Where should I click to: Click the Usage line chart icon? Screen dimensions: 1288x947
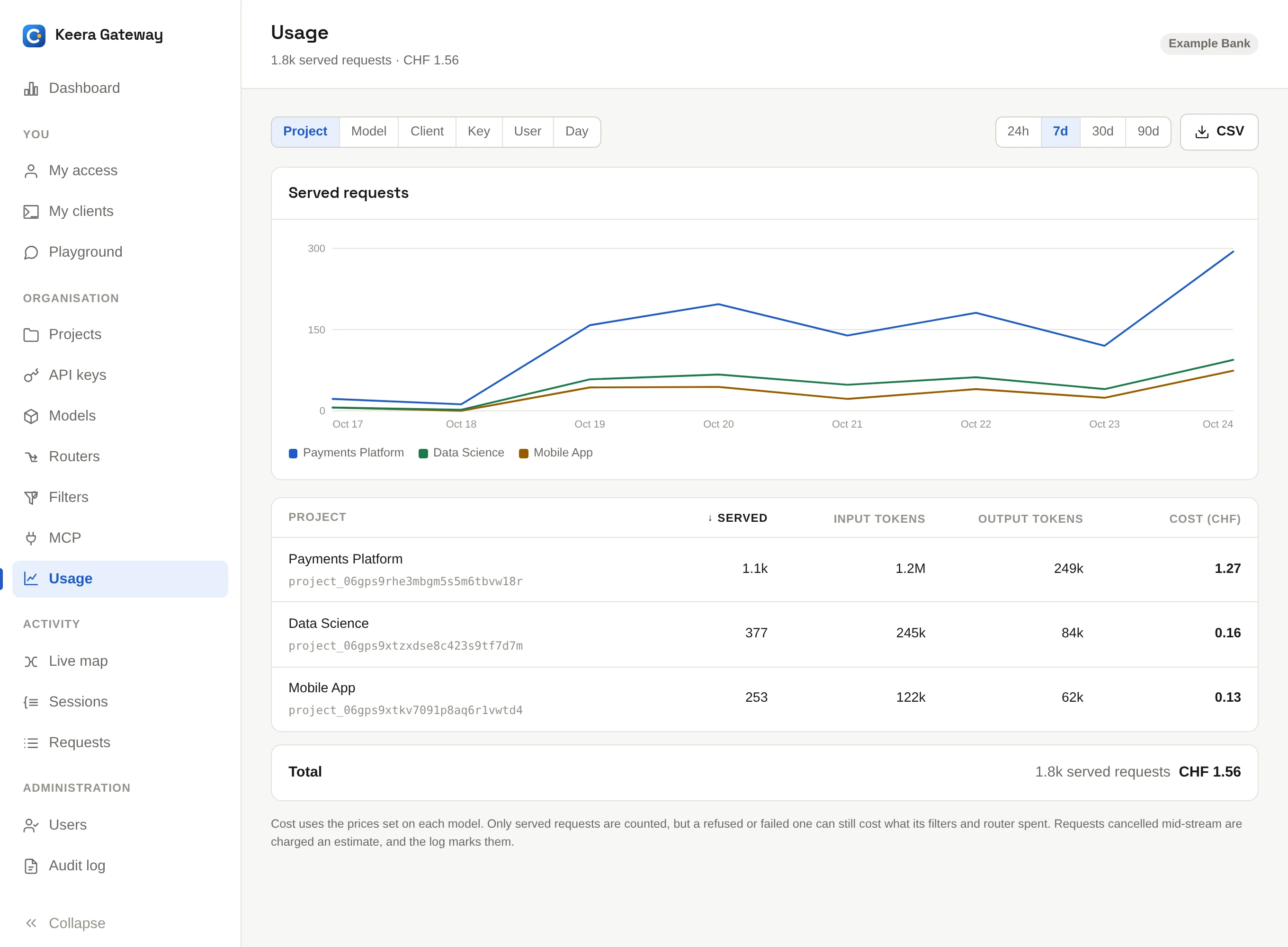tap(31, 579)
